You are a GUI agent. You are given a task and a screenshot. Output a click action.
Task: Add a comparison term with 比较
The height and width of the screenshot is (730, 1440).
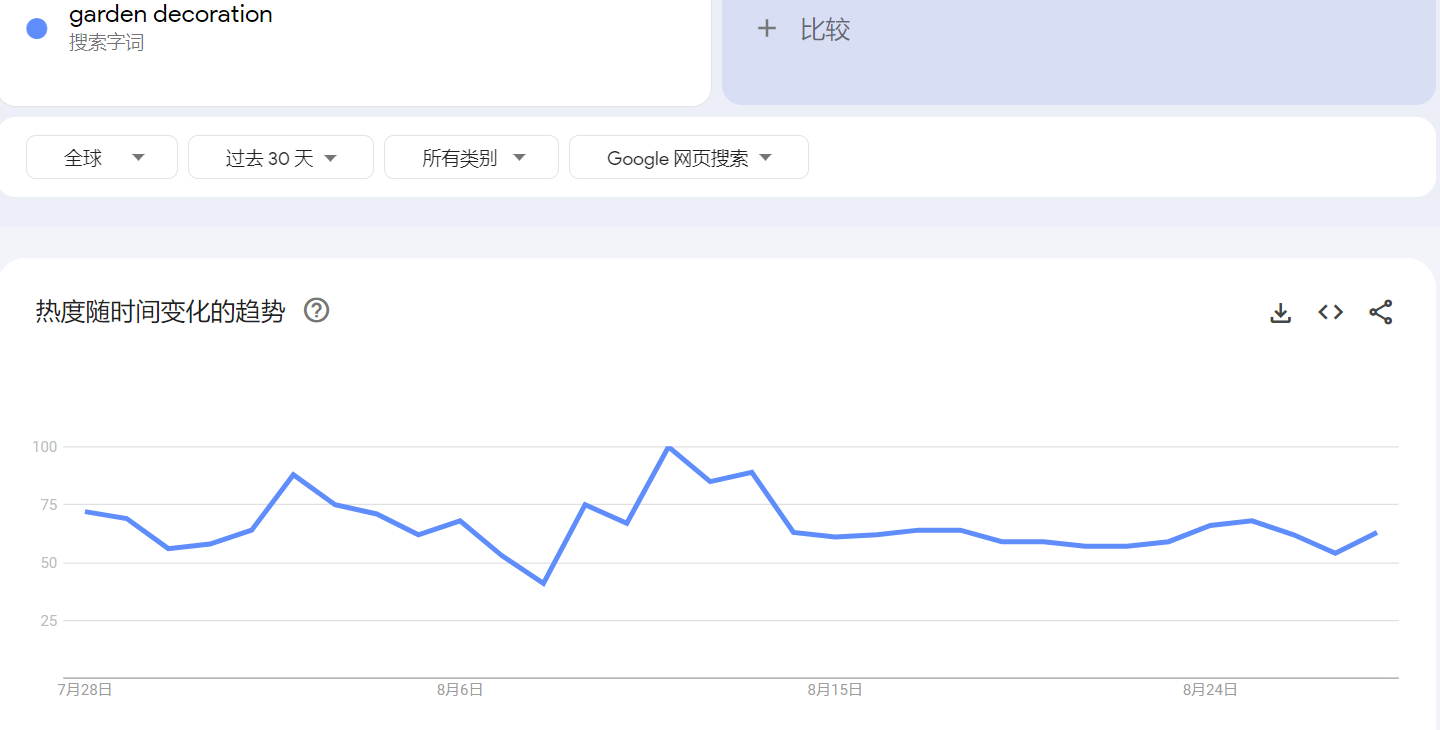(804, 30)
